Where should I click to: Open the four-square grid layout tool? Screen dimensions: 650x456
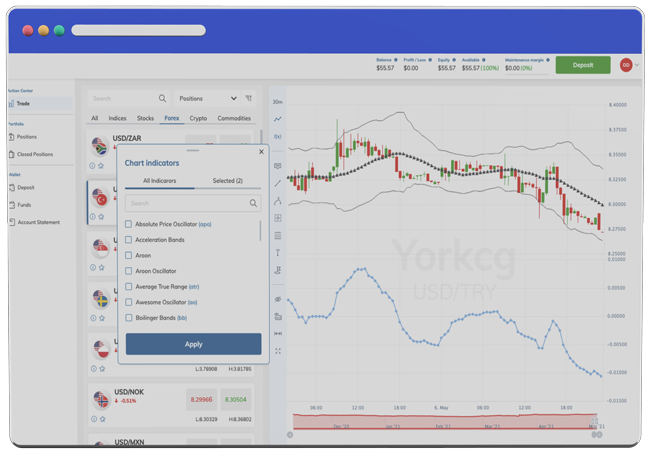point(278,218)
